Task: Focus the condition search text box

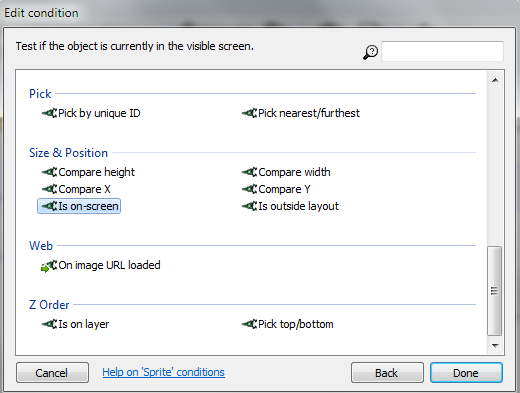Action: [x=442, y=51]
